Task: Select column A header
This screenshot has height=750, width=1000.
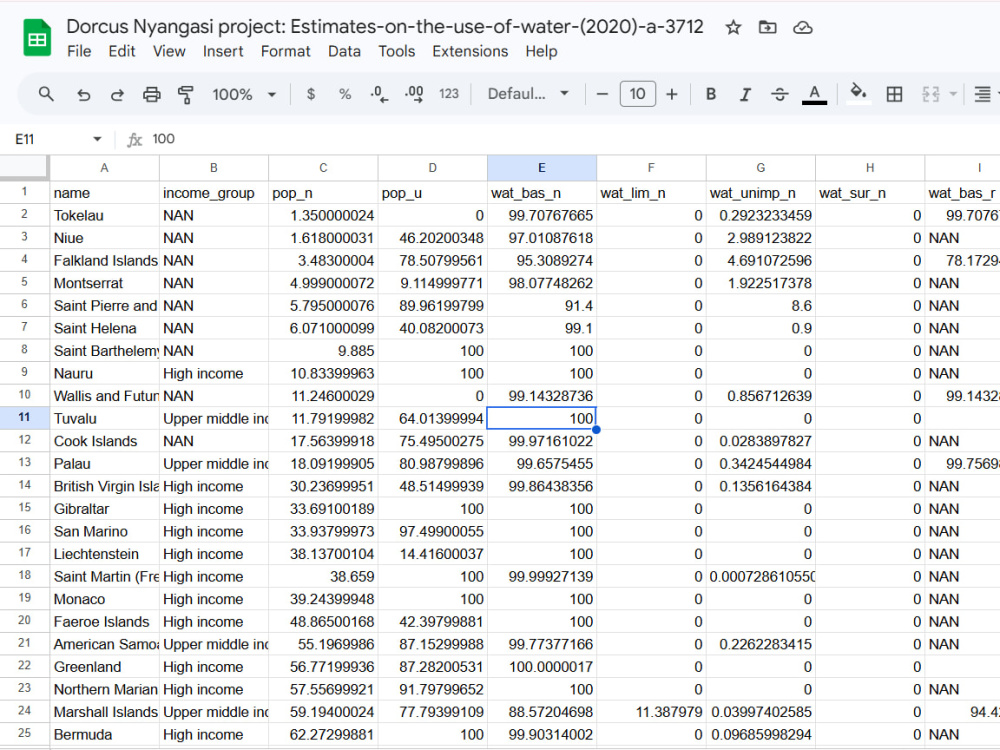Action: (x=105, y=168)
